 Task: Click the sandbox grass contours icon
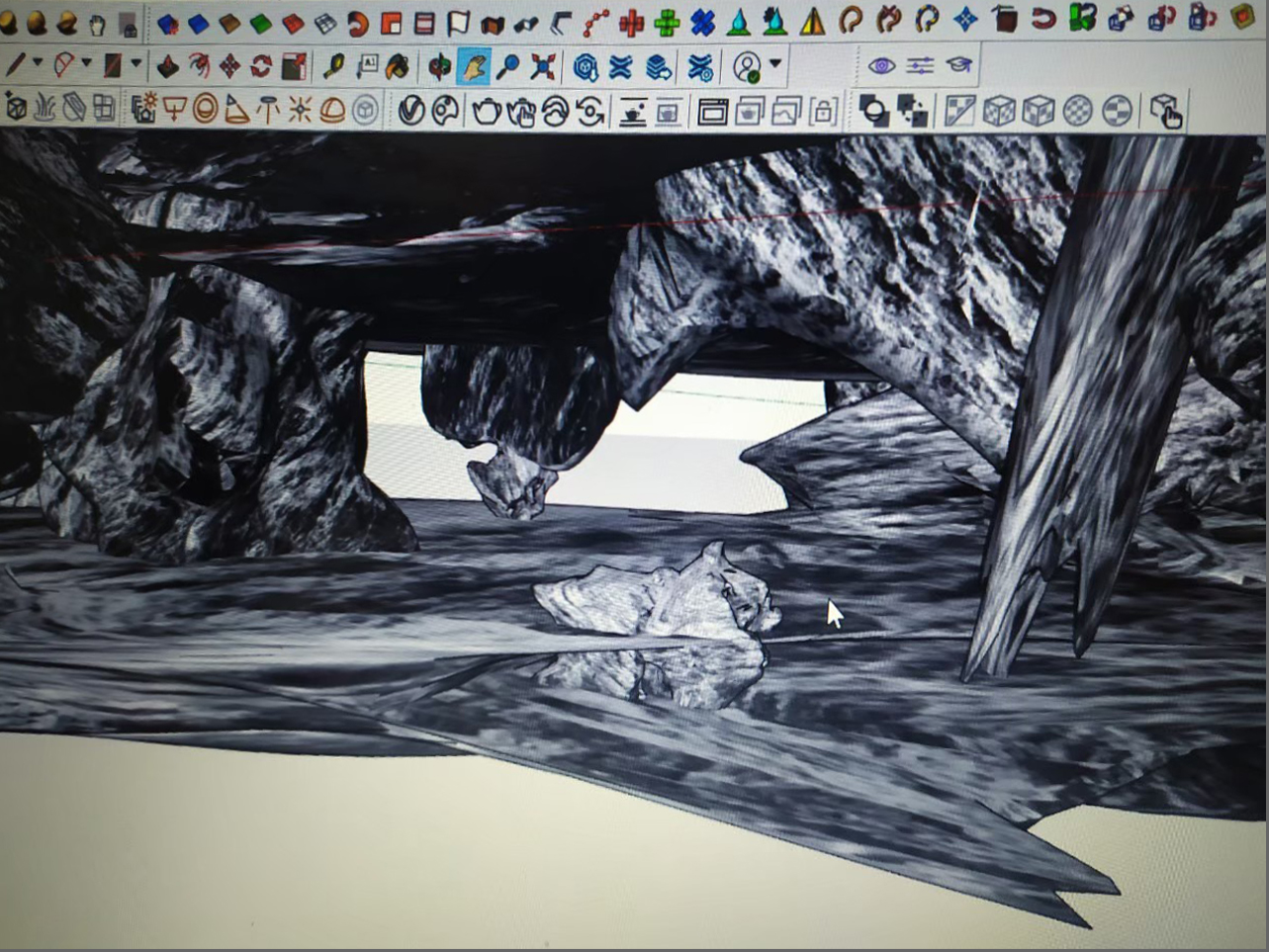pos(45,107)
